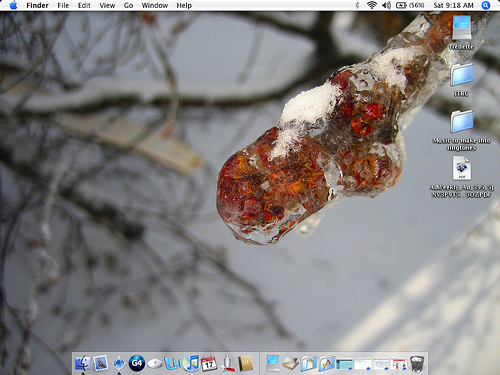Screen dimensions: 500x375
Task: Open the Trash in Dock
Action: click(417, 363)
